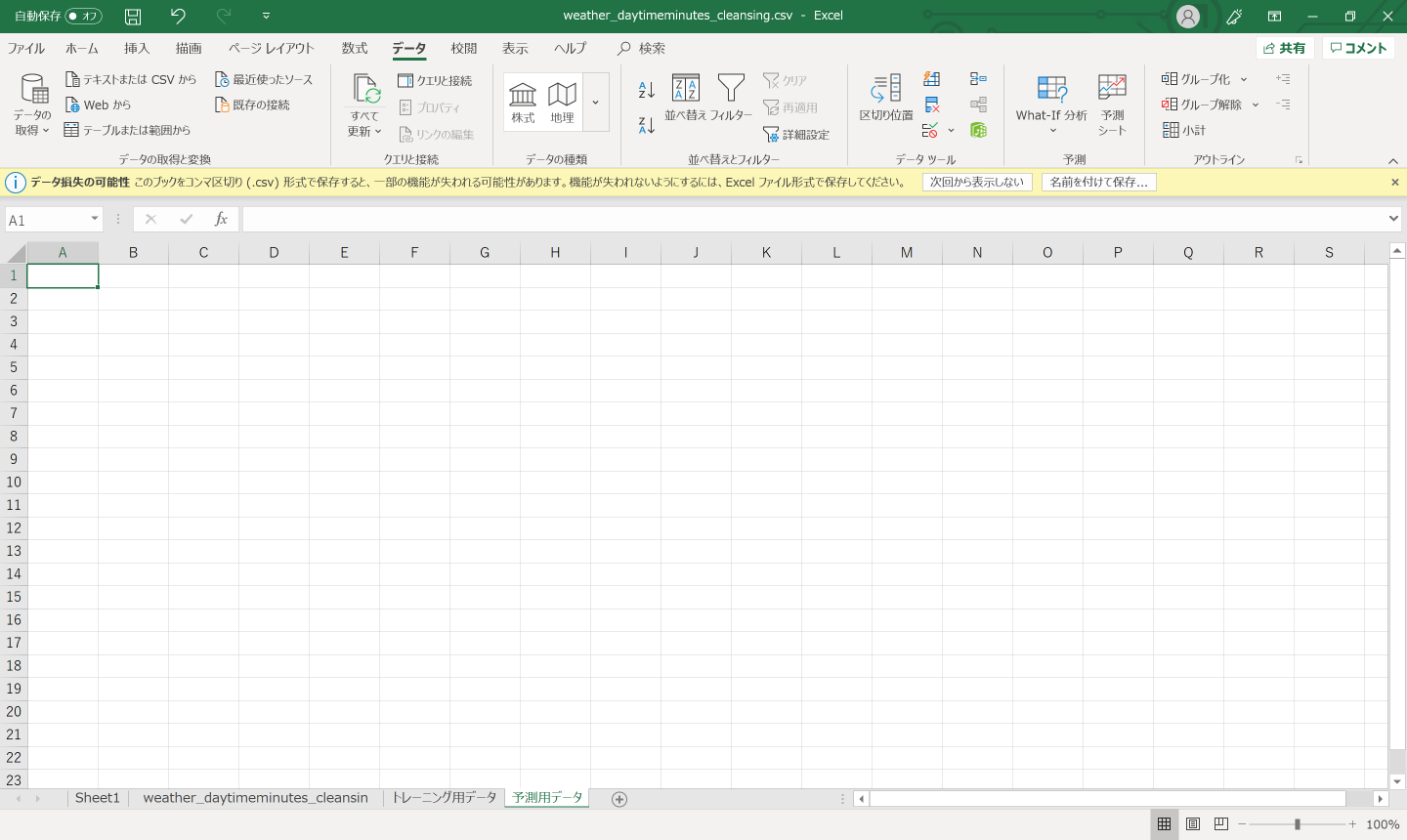The width and height of the screenshot is (1407, 840).
Task: Click the 検索 search box
Action: [x=641, y=48]
